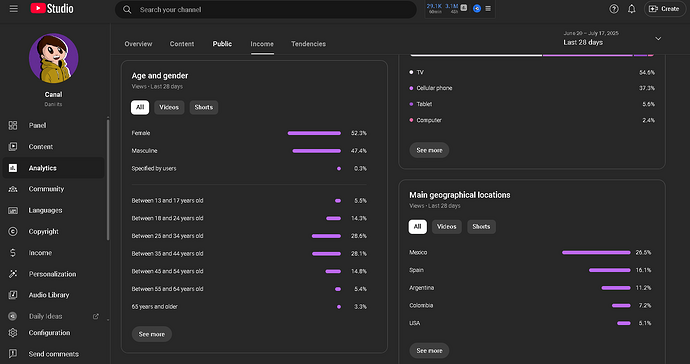
Task: Click the Configuration gear icon
Action: click(13, 333)
